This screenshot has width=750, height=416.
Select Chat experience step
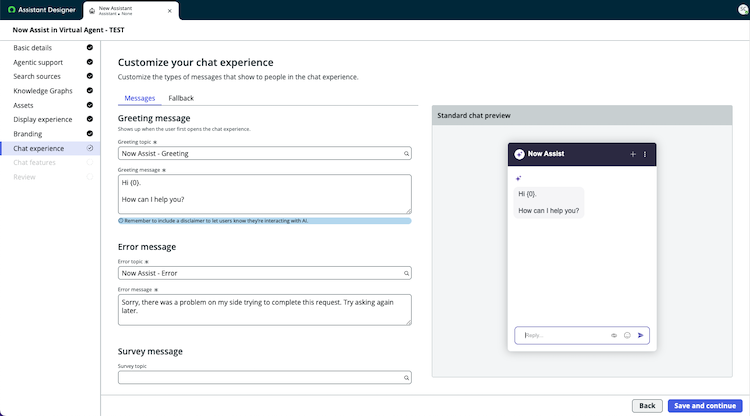(x=39, y=148)
